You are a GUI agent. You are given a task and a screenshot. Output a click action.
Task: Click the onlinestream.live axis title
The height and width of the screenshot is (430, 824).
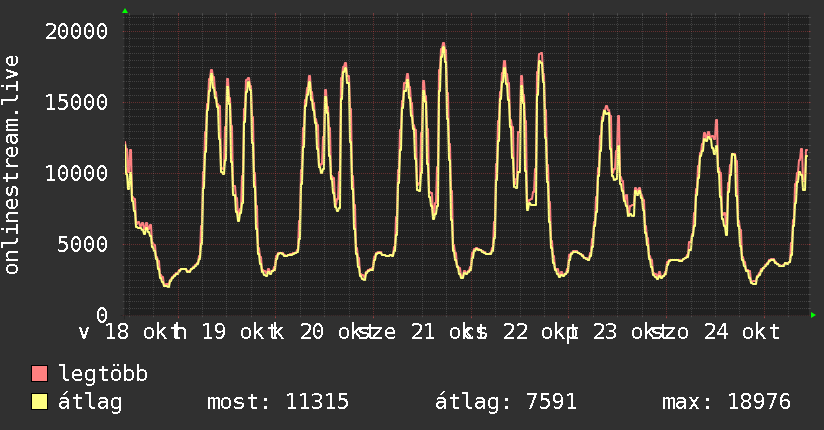coord(11,165)
